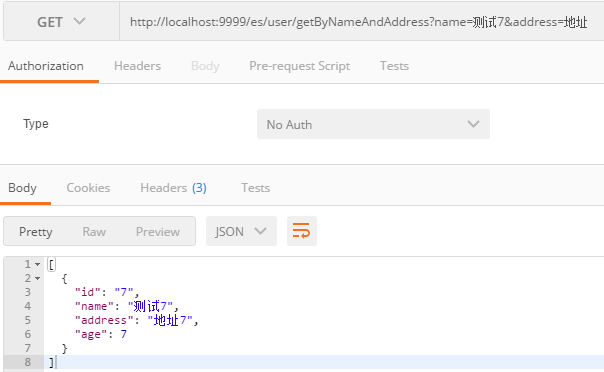Image resolution: width=604 pixels, height=372 pixels.
Task: Select the request Body tab
Action: point(205,66)
